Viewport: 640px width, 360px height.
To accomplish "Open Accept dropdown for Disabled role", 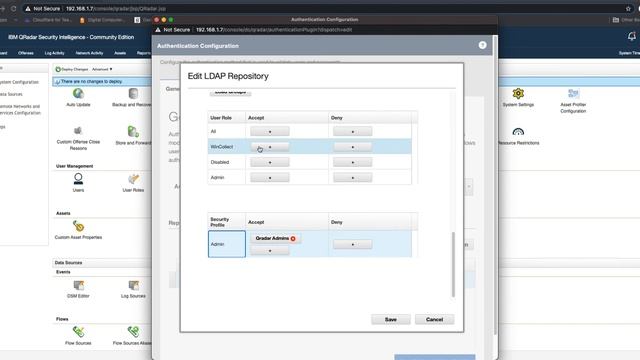I will (x=270, y=162).
